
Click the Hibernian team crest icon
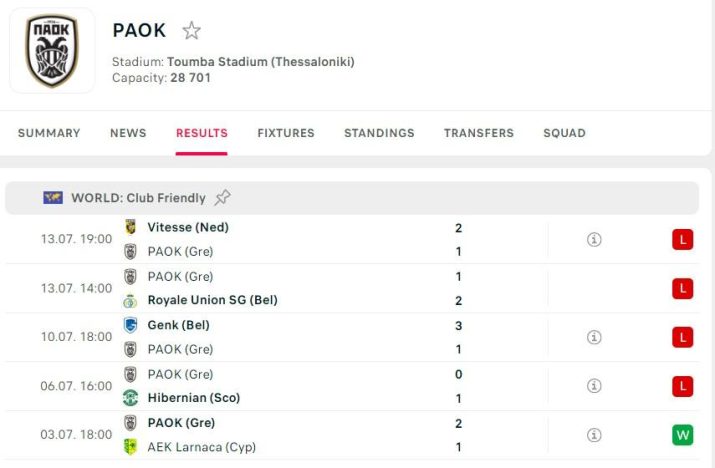130,398
